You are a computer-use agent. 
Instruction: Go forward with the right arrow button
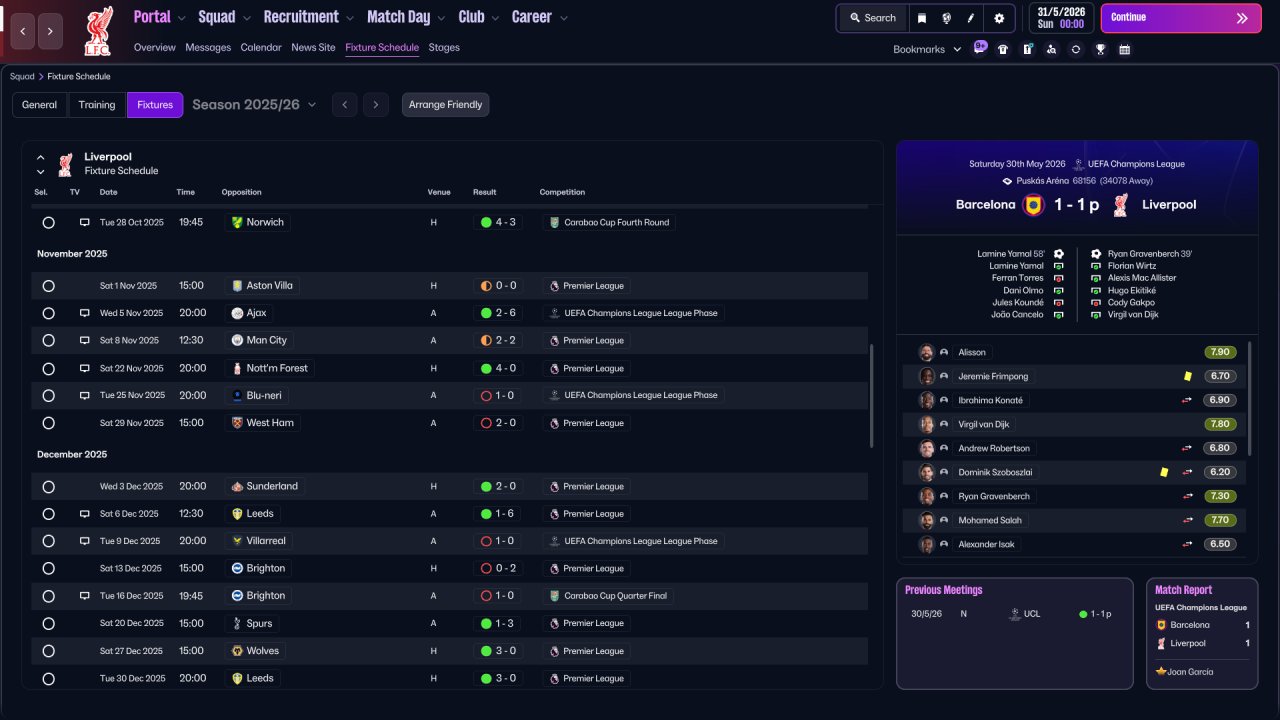51,32
